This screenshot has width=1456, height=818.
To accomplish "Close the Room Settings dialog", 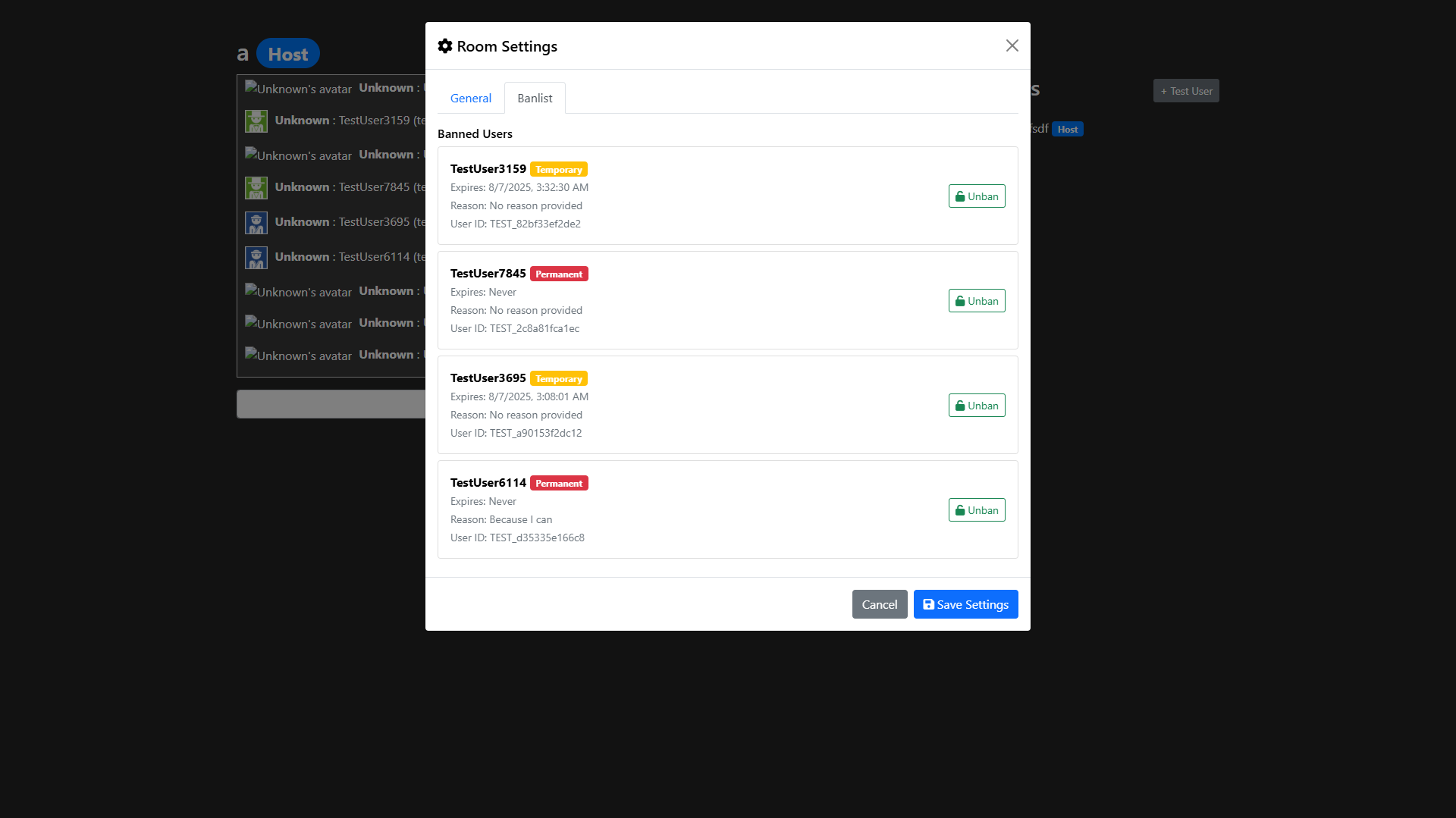I will [1012, 46].
